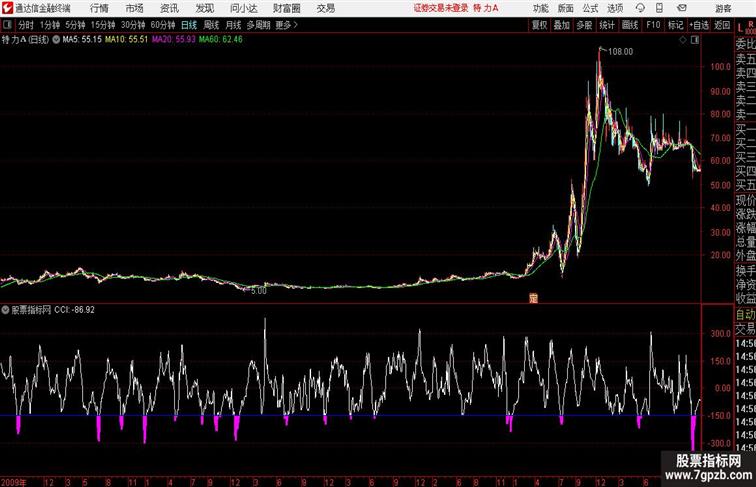Open the 多周期 multi-period view
This screenshot has width=756, height=487.
click(259, 25)
